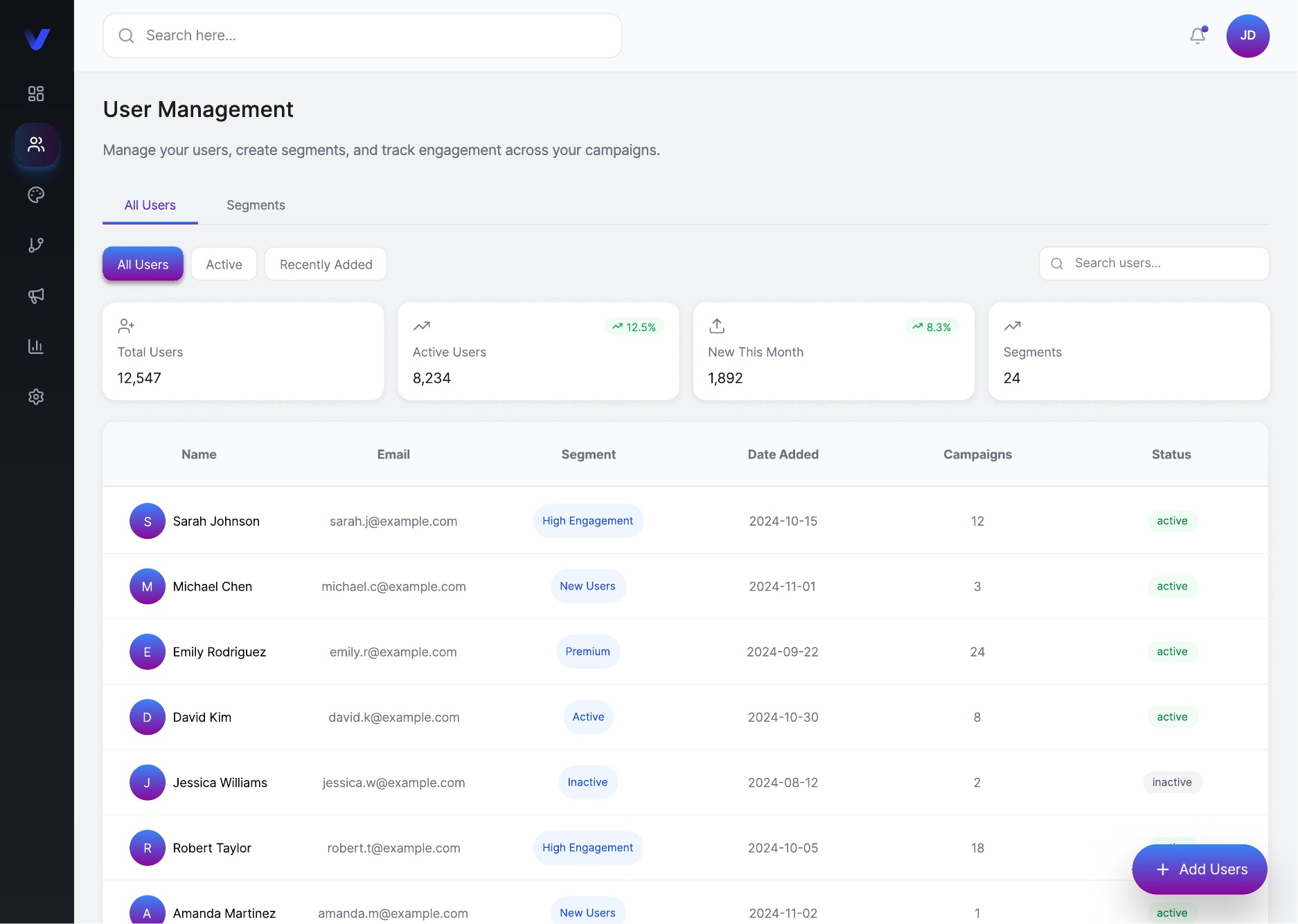The width and height of the screenshot is (1298, 924).
Task: Select the users icon in the sidebar
Action: 36,144
